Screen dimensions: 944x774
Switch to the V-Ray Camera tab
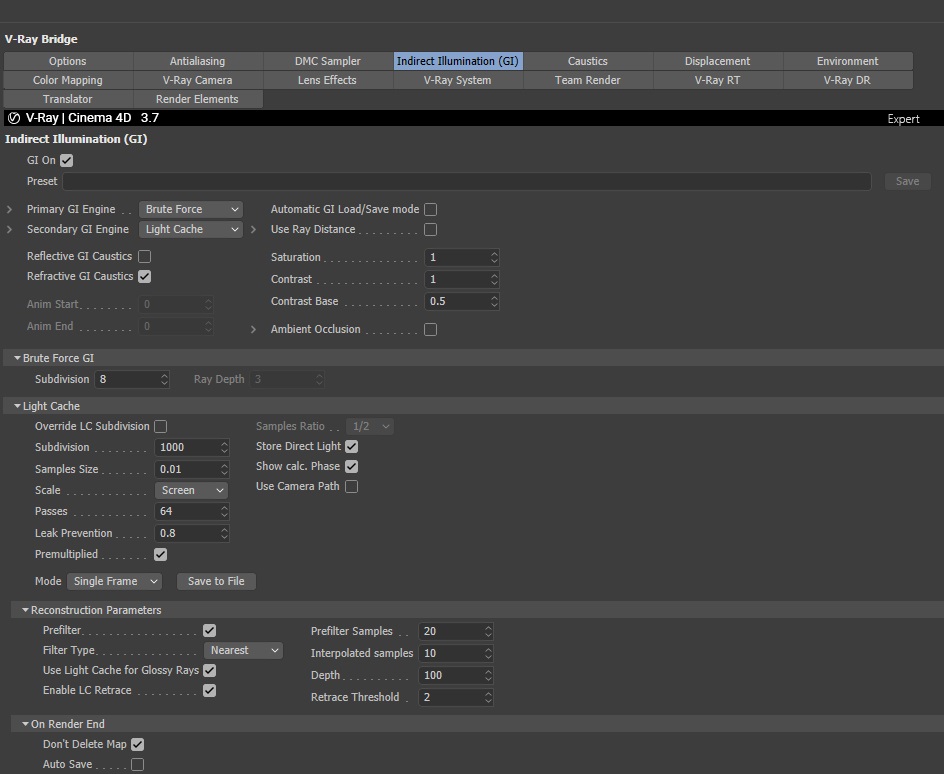click(x=197, y=80)
